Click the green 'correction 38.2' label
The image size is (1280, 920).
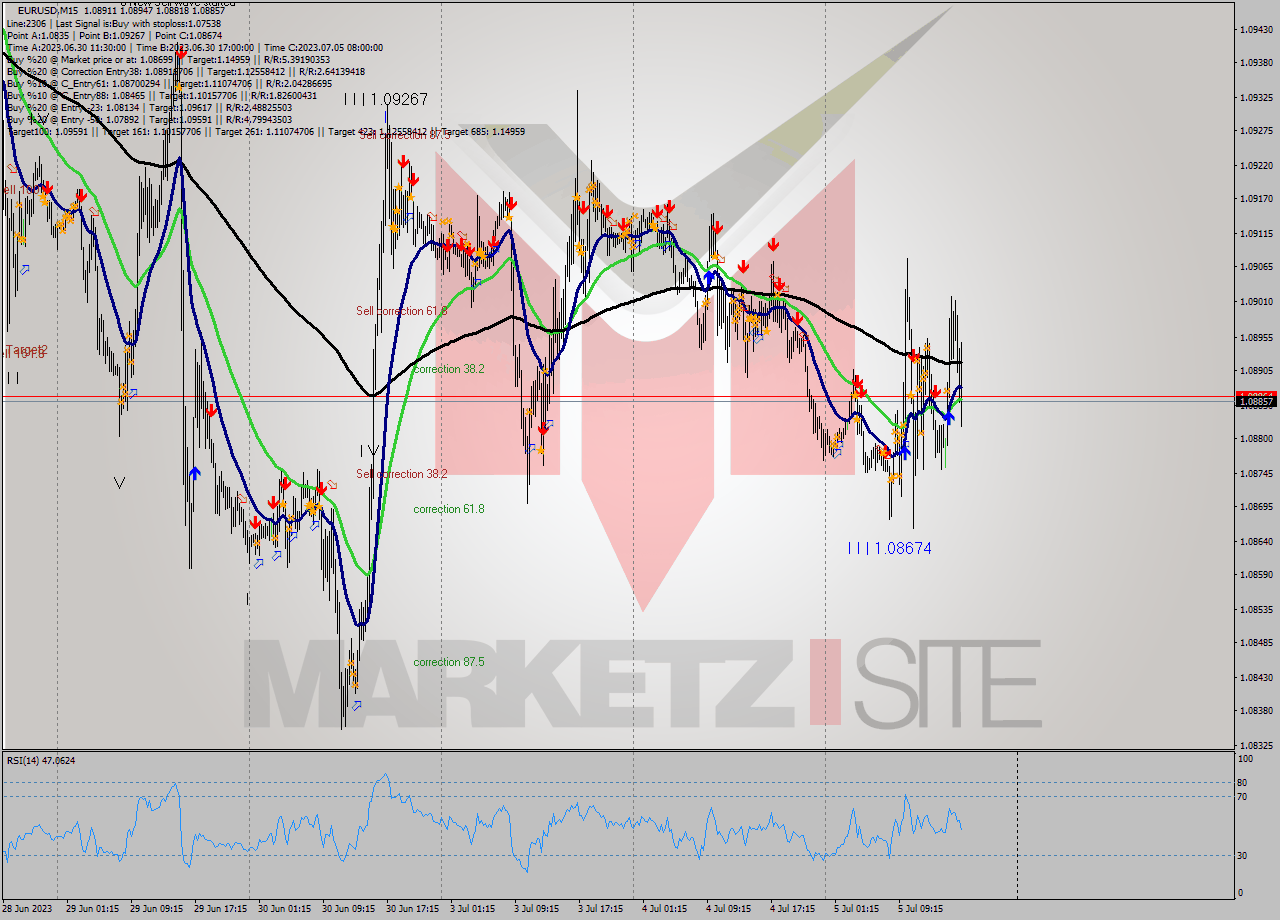pos(449,369)
